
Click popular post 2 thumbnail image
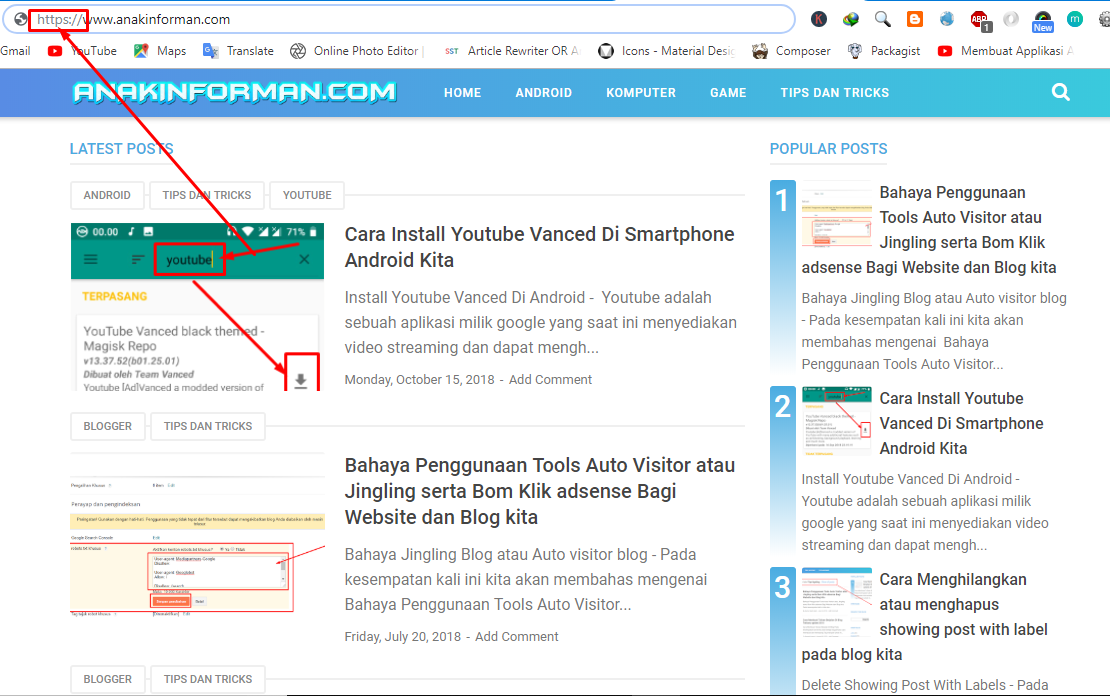coord(837,421)
